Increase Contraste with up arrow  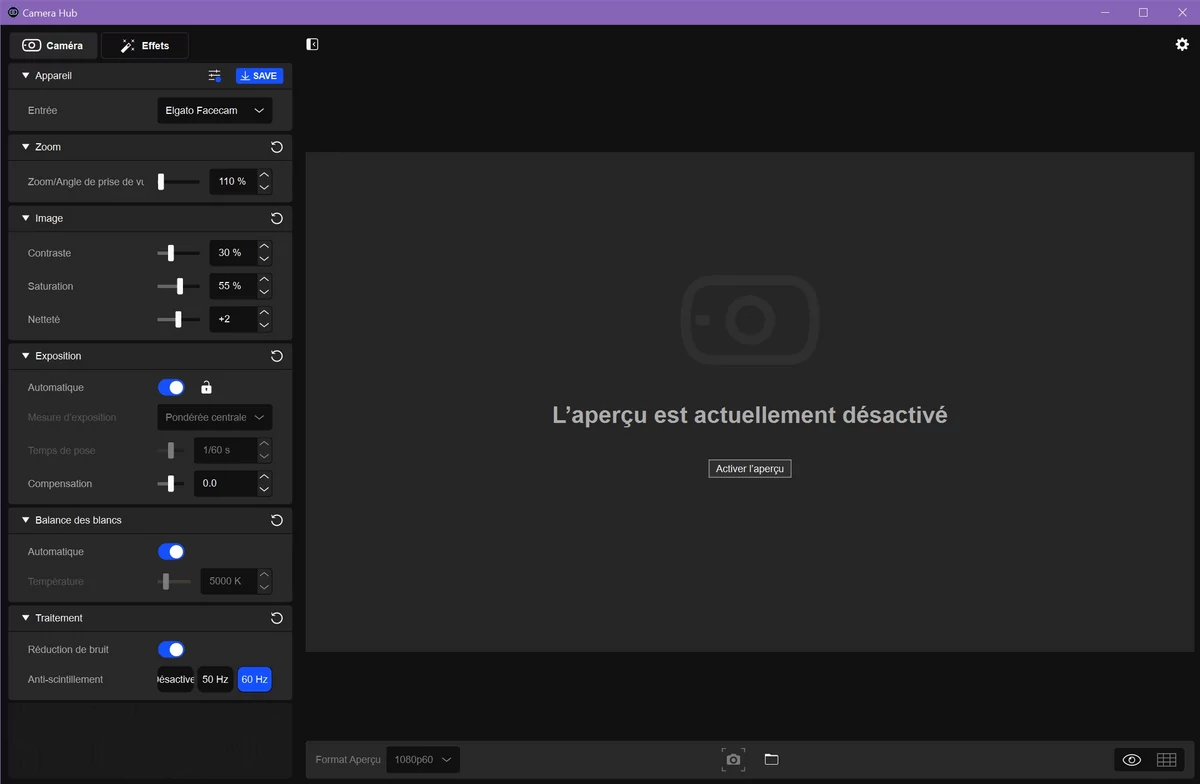click(264, 246)
